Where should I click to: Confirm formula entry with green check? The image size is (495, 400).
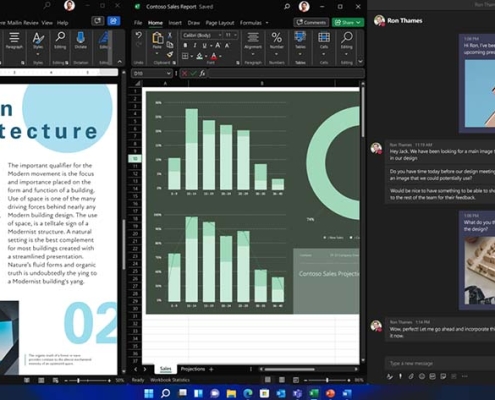pos(193,73)
